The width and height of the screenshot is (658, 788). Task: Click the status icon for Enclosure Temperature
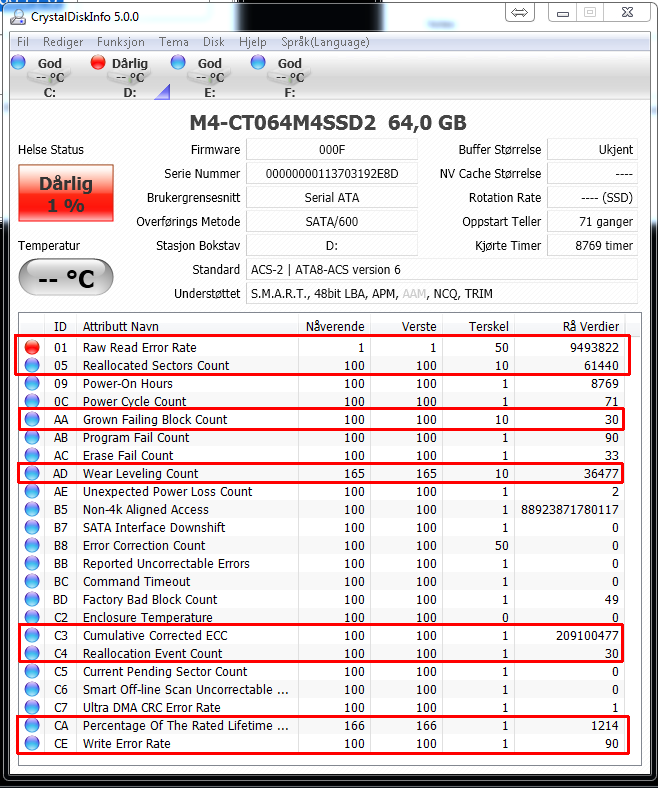[x=32, y=617]
